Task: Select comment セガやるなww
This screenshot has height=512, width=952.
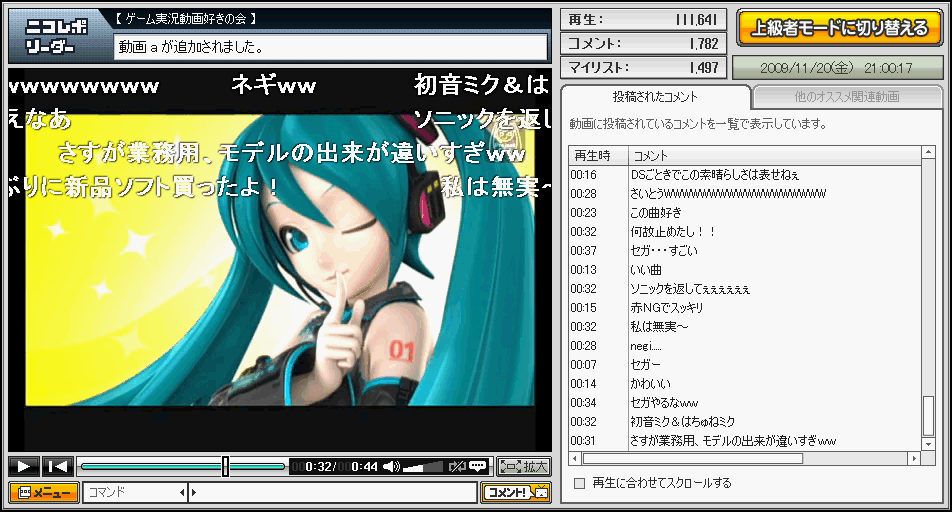Action: click(x=745, y=403)
